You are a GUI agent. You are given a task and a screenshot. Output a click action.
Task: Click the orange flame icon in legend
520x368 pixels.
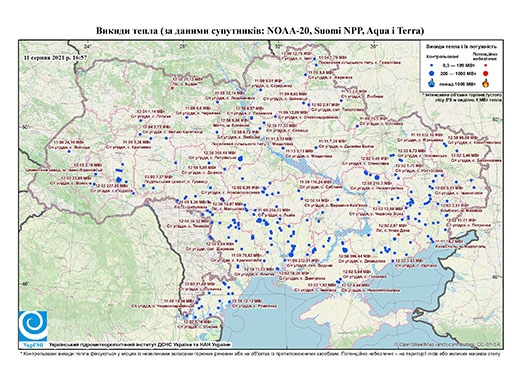click(x=485, y=83)
